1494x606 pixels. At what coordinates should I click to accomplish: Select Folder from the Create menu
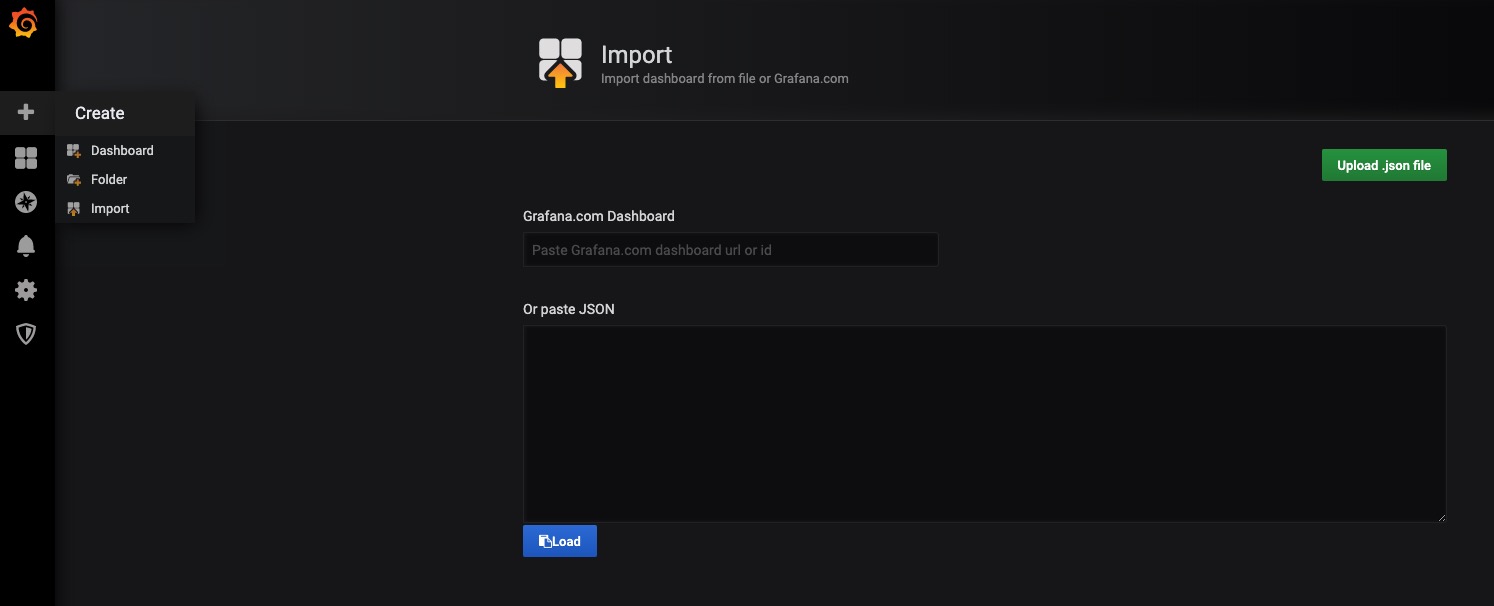point(109,180)
